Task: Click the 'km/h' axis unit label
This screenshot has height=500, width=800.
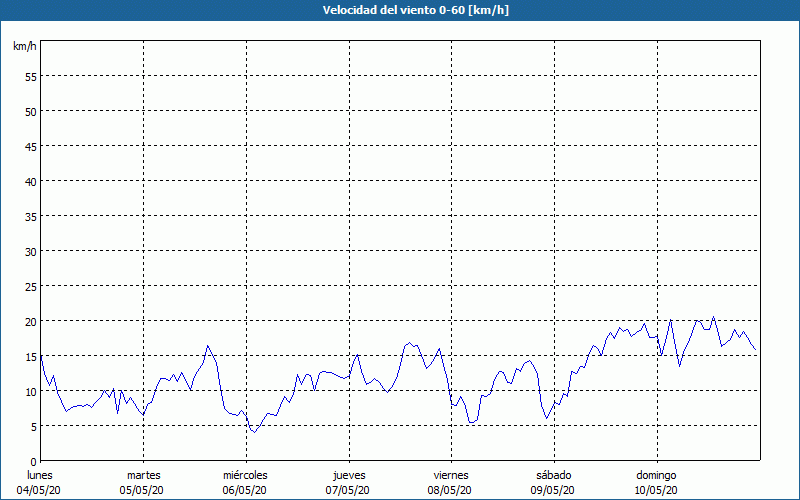Action: (x=25, y=46)
